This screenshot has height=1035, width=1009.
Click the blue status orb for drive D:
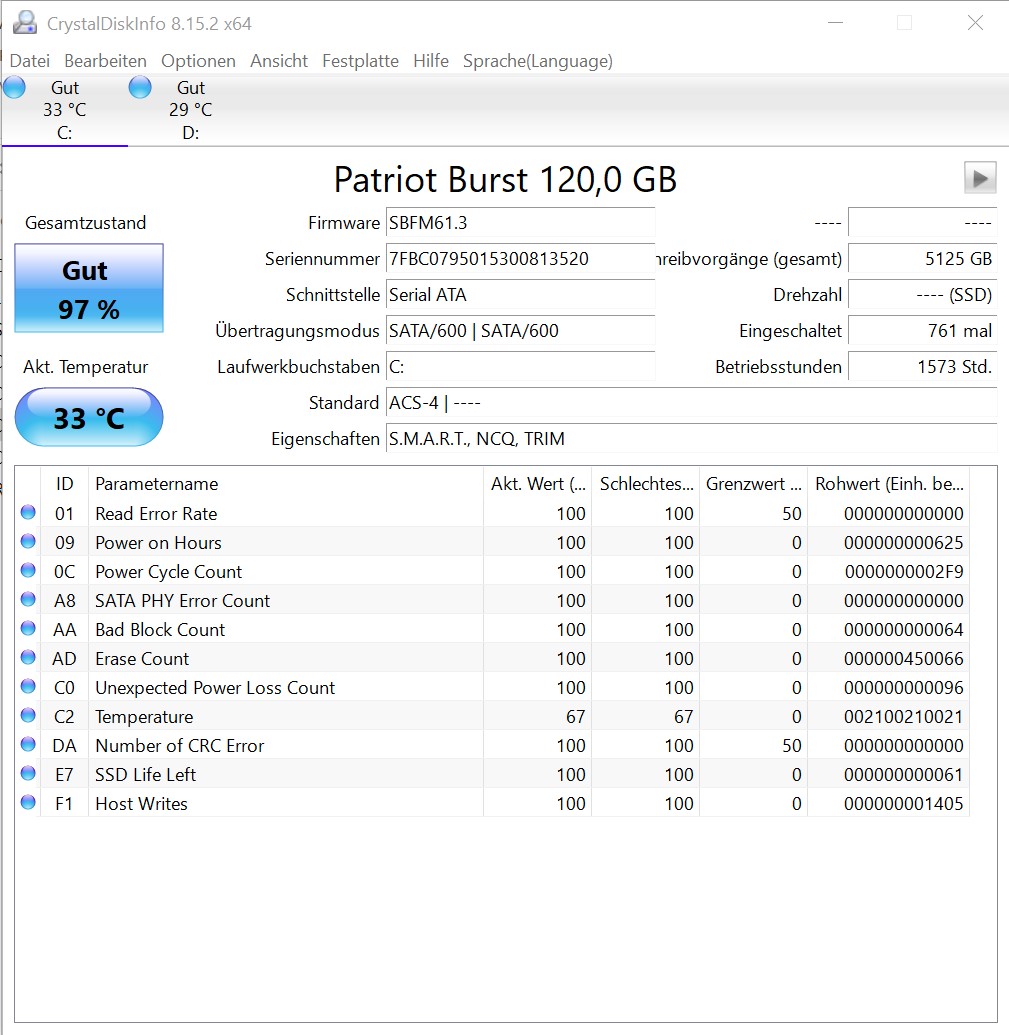tap(140, 87)
